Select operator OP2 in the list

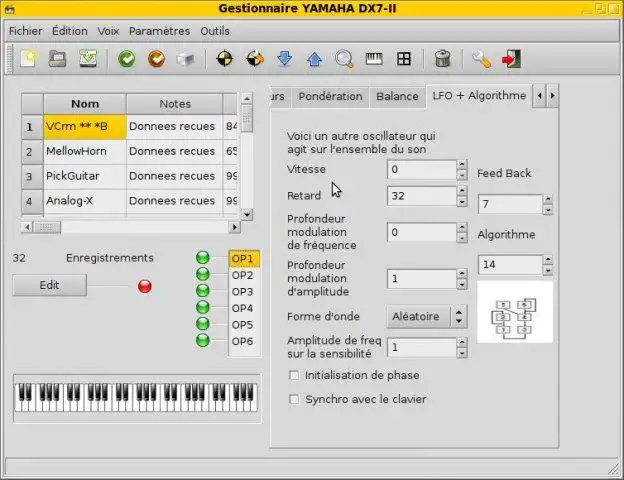(x=244, y=275)
